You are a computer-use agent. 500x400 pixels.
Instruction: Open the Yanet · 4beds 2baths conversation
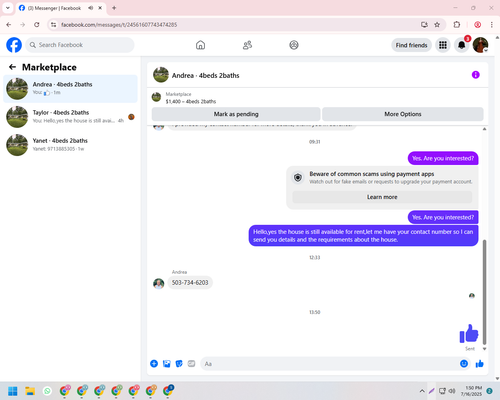pyautogui.click(x=70, y=145)
